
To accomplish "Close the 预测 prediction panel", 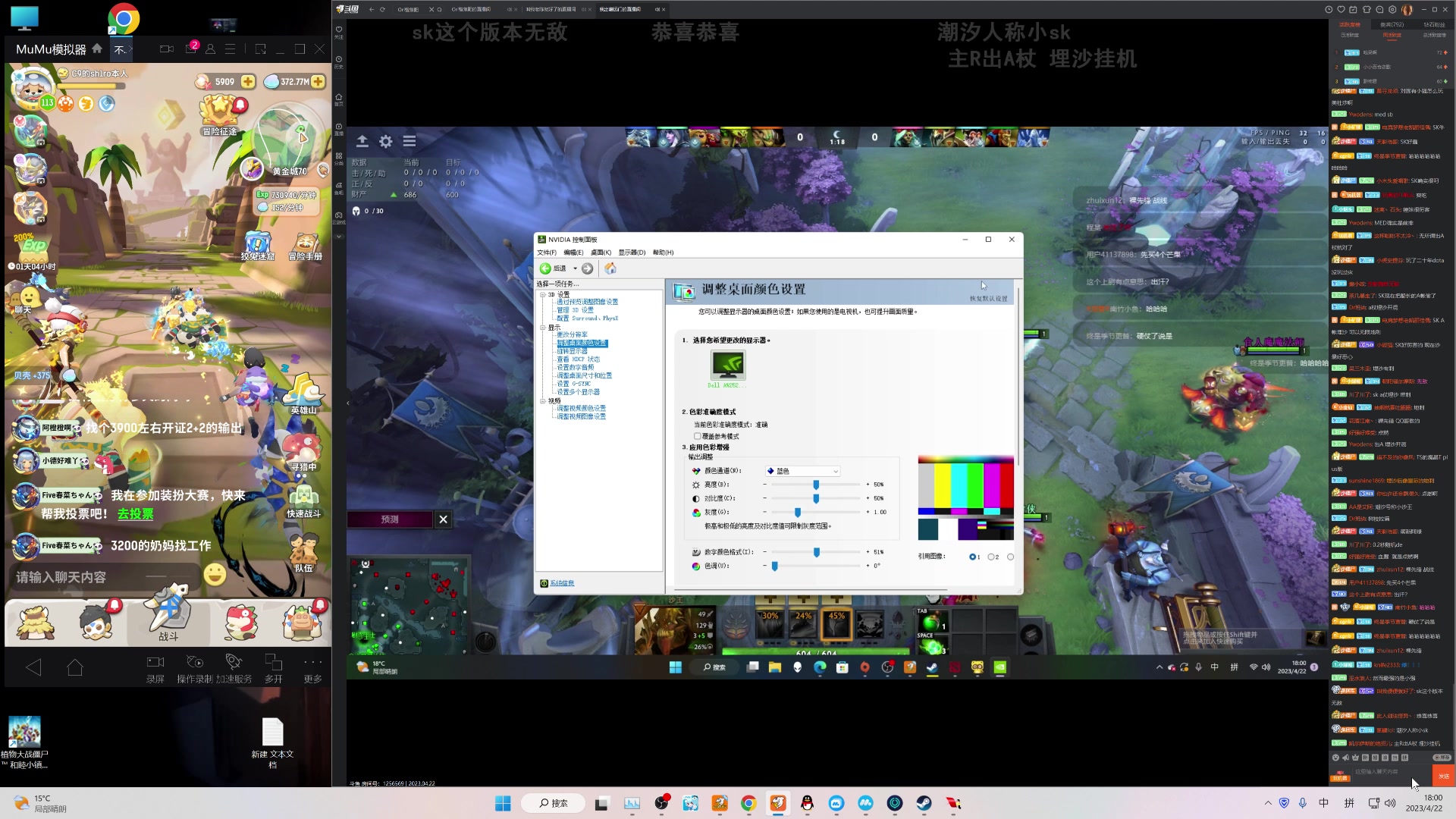I will click(444, 519).
